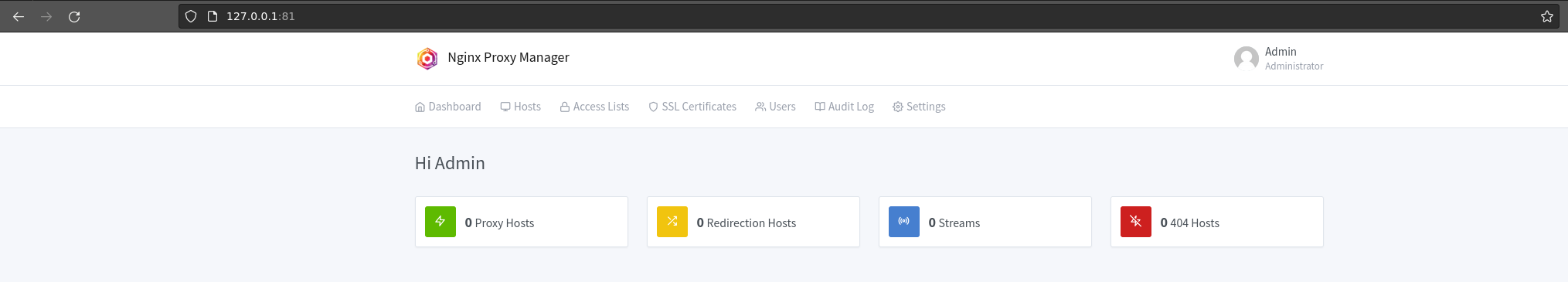View the Audit Log tab
Viewport: 1568px width, 282px height.
(x=844, y=107)
